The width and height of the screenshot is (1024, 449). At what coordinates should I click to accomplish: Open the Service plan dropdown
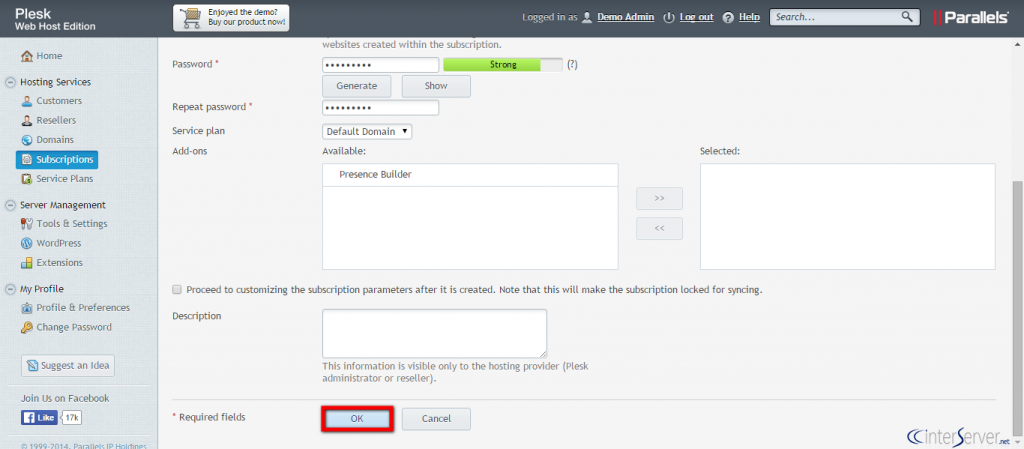tap(368, 131)
